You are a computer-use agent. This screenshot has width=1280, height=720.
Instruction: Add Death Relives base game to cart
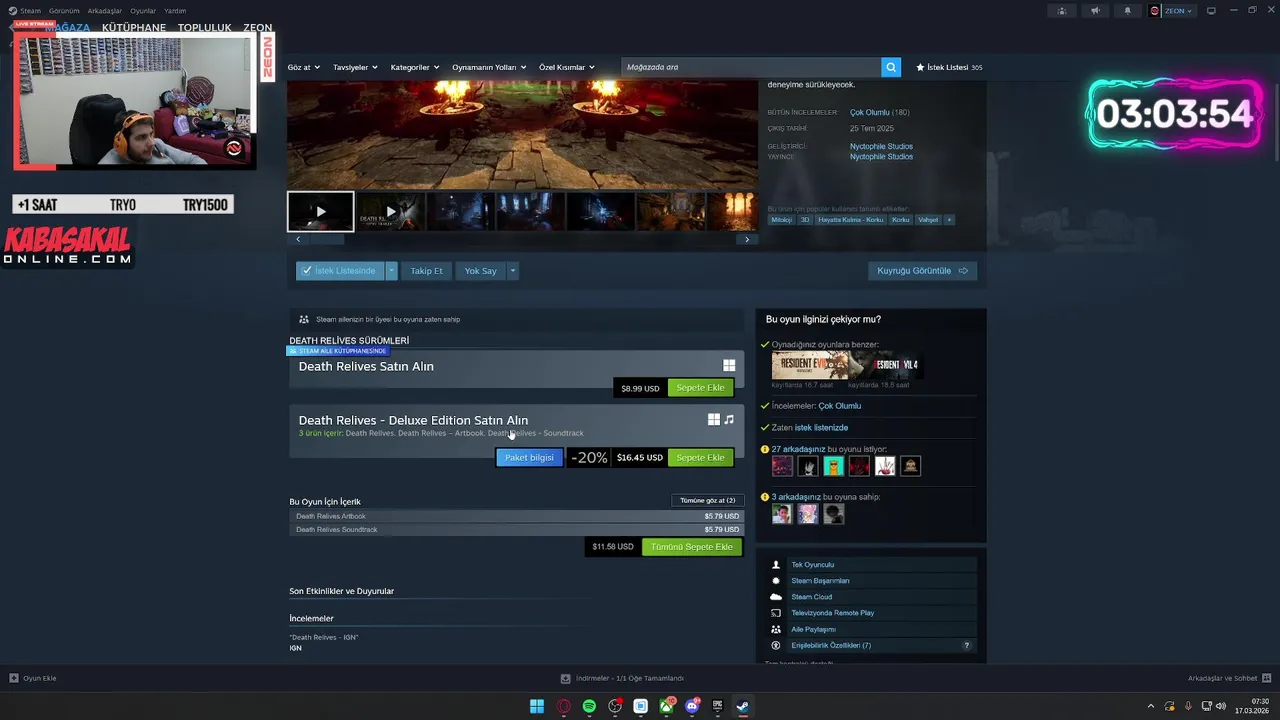pyautogui.click(x=700, y=388)
